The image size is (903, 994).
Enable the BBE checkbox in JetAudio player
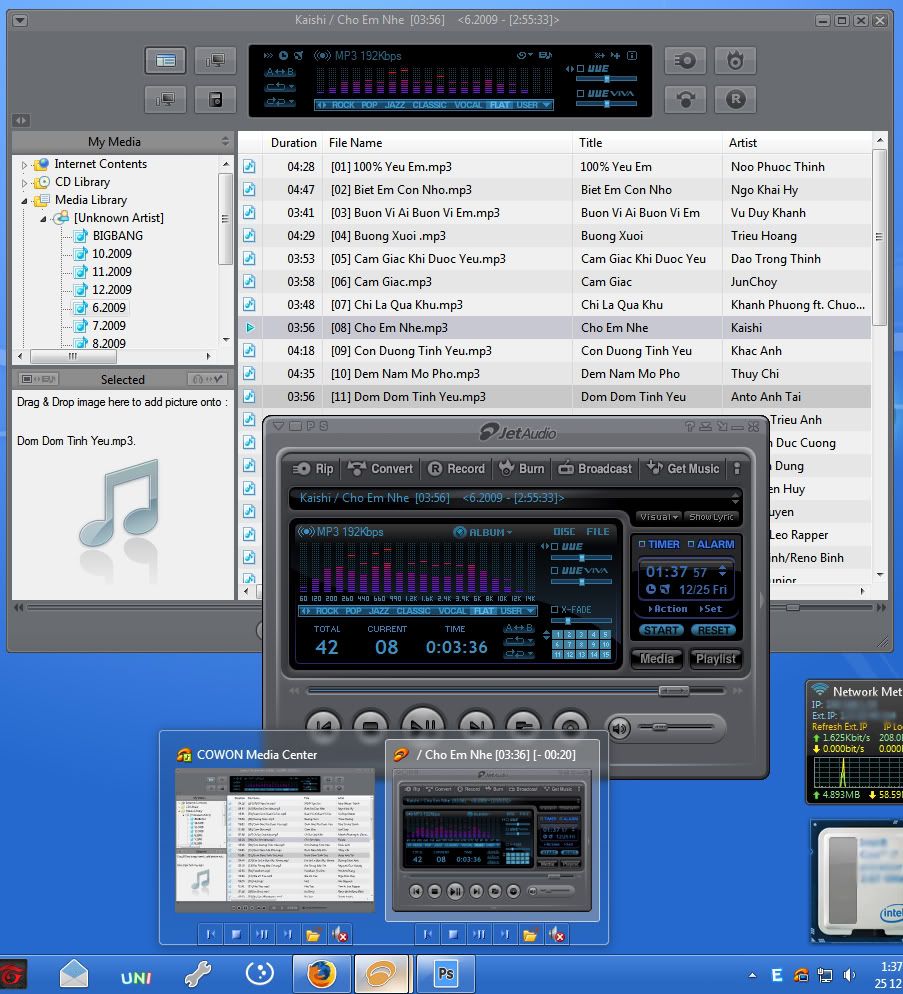pos(555,546)
